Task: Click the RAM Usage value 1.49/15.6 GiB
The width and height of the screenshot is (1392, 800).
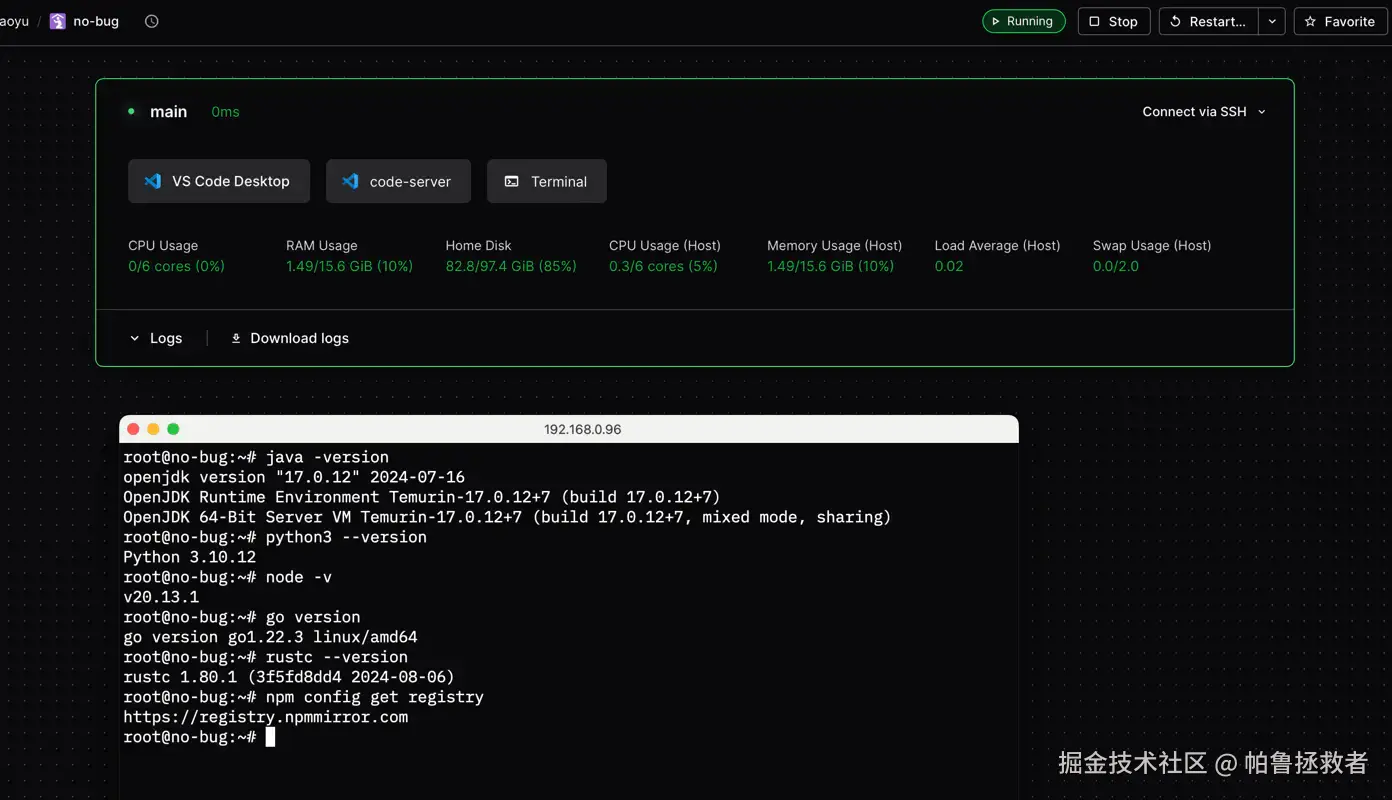Action: 349,266
